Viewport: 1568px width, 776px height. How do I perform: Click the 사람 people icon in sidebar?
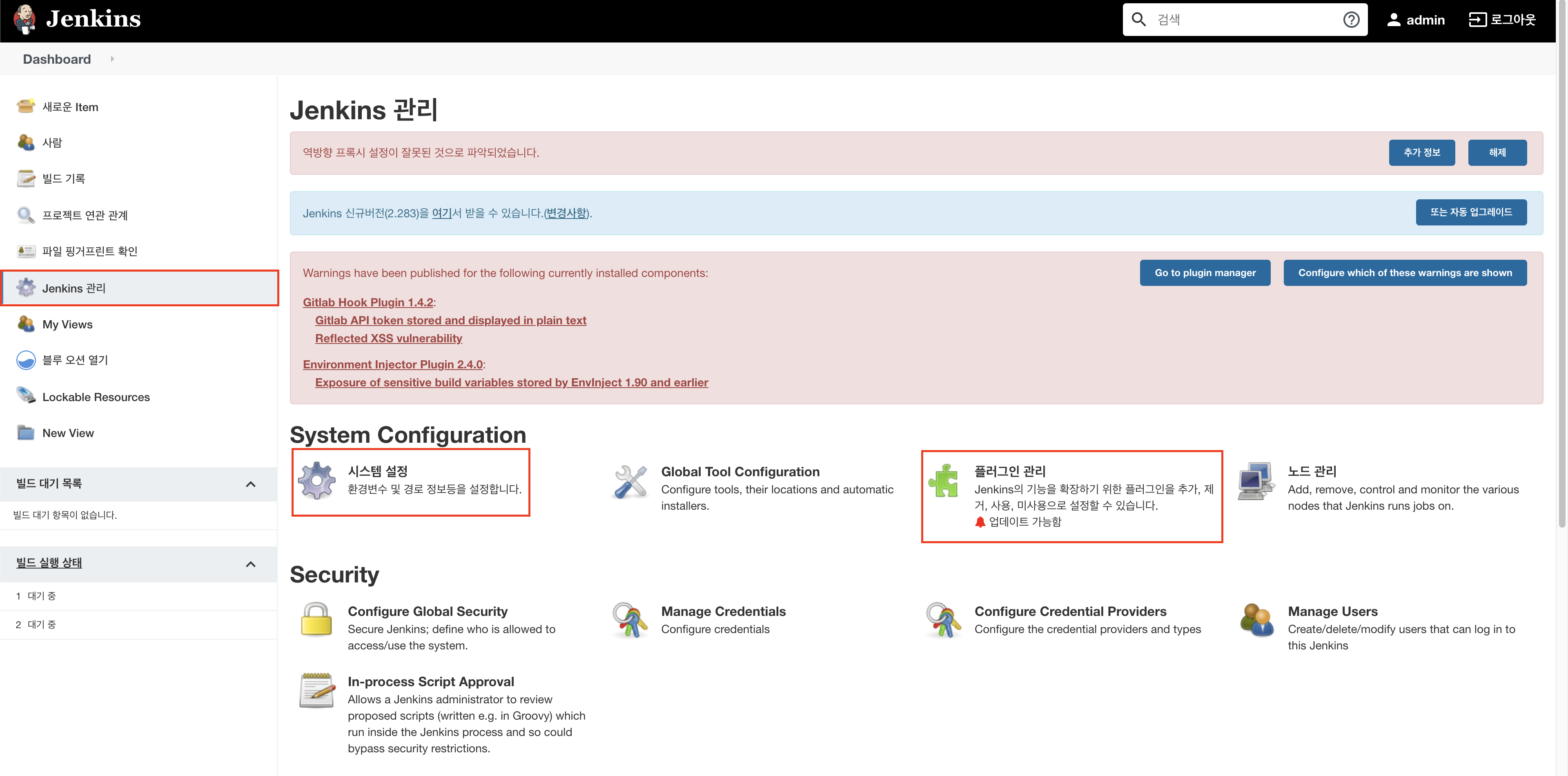pyautogui.click(x=26, y=143)
